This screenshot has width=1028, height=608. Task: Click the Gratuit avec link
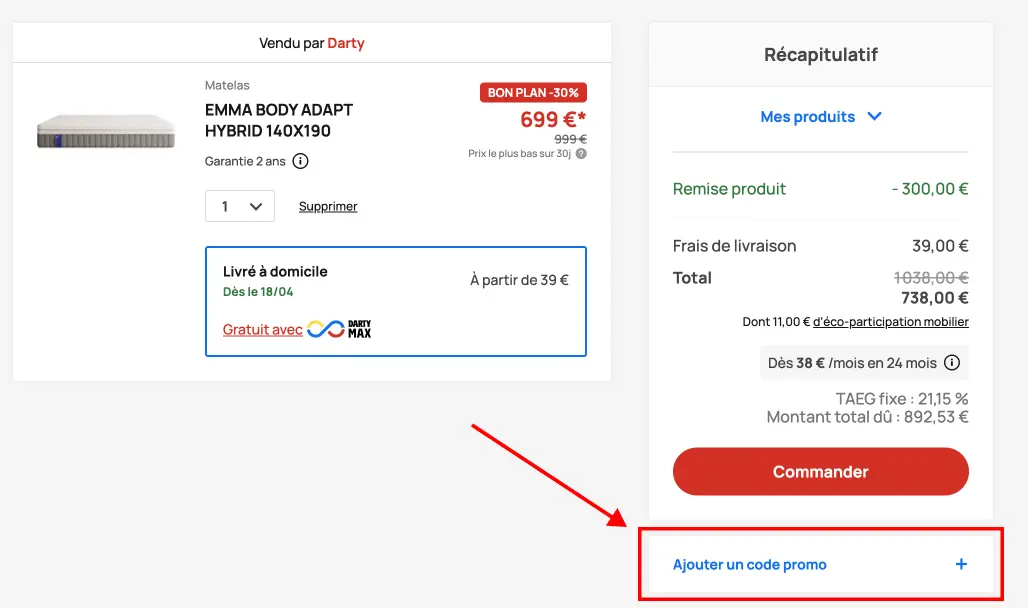[x=262, y=329]
